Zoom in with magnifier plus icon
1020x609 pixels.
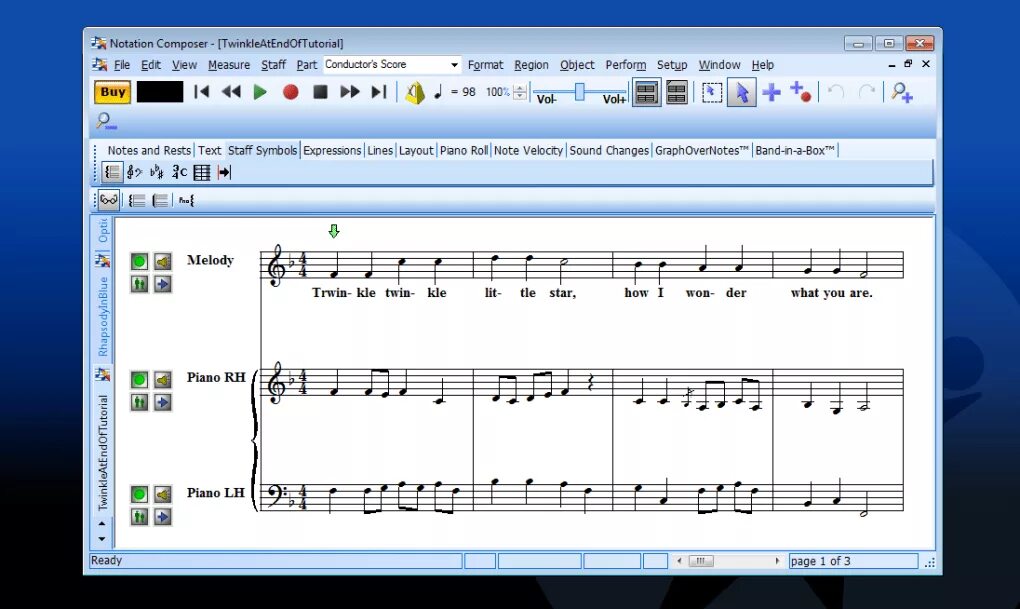click(x=902, y=92)
